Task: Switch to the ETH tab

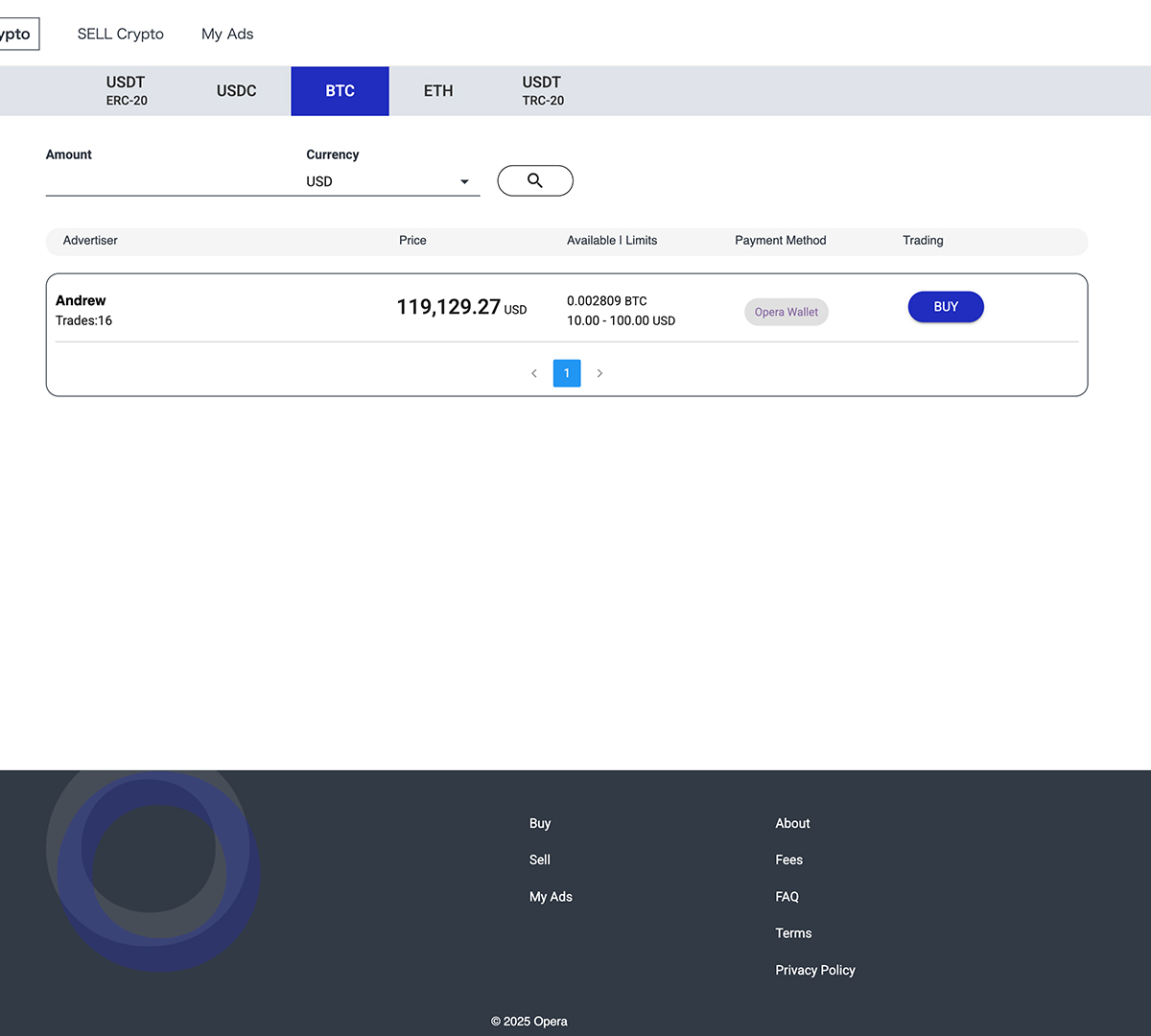Action: [438, 91]
